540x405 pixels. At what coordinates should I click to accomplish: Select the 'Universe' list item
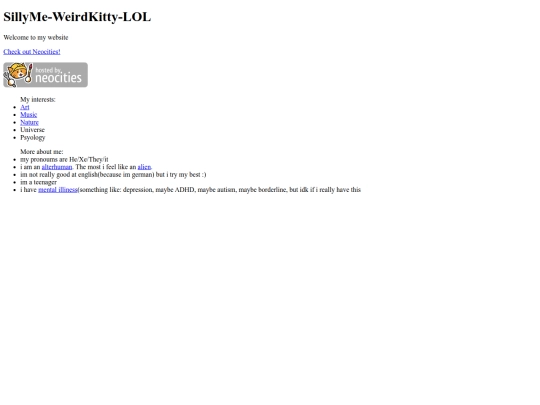click(32, 130)
